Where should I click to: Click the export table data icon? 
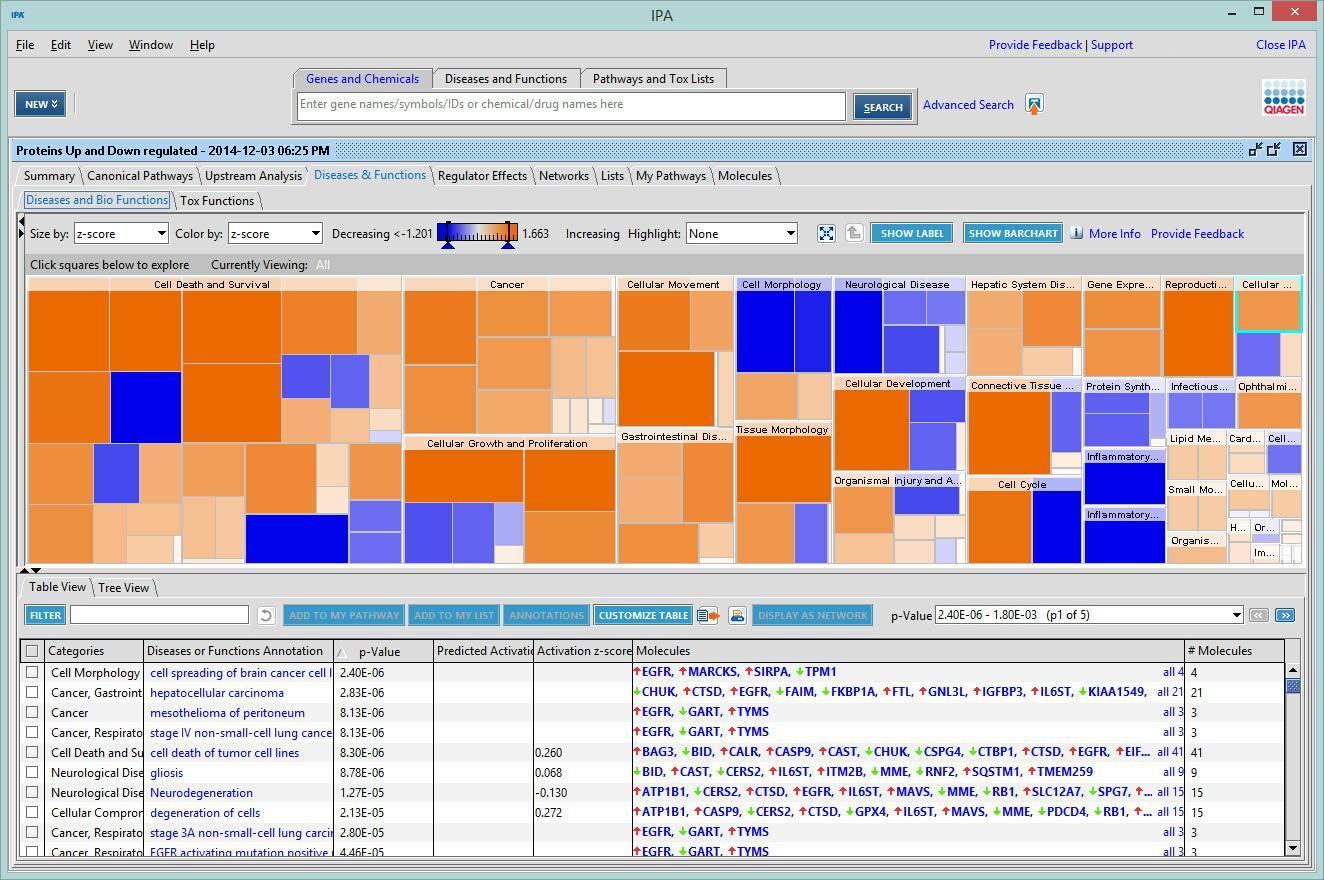(708, 615)
